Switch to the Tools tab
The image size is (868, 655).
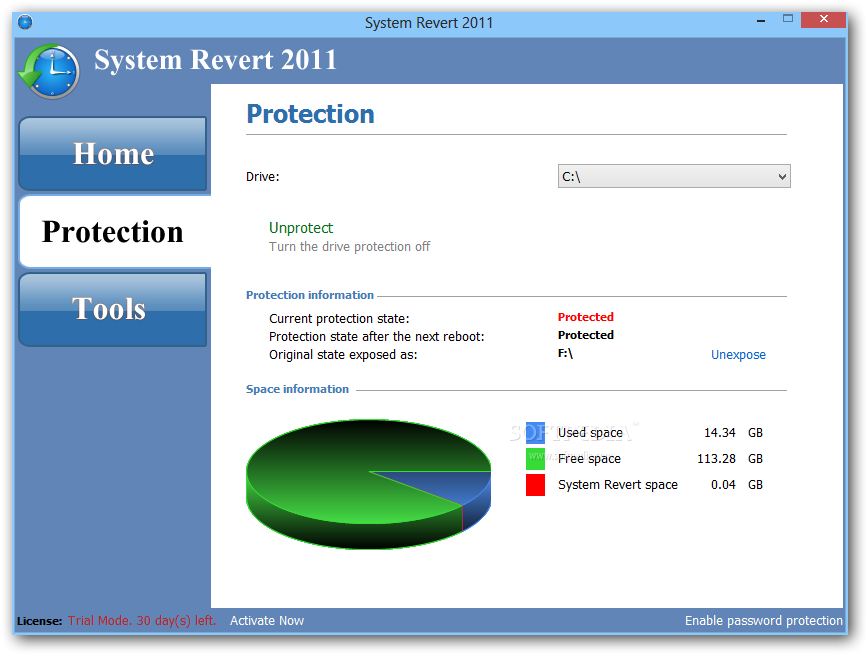click(113, 309)
